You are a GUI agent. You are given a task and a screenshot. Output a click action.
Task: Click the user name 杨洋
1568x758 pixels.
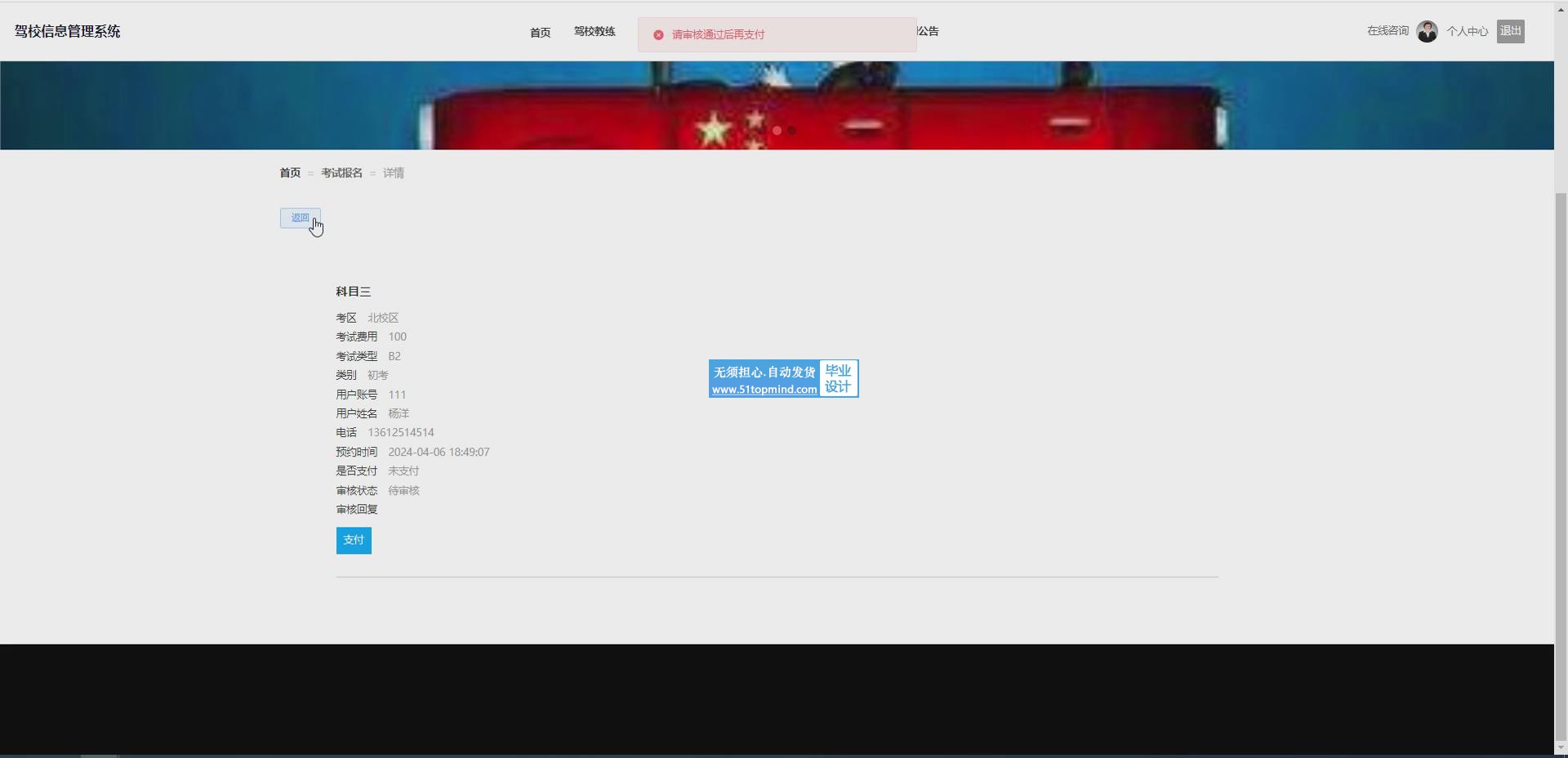[x=399, y=413]
